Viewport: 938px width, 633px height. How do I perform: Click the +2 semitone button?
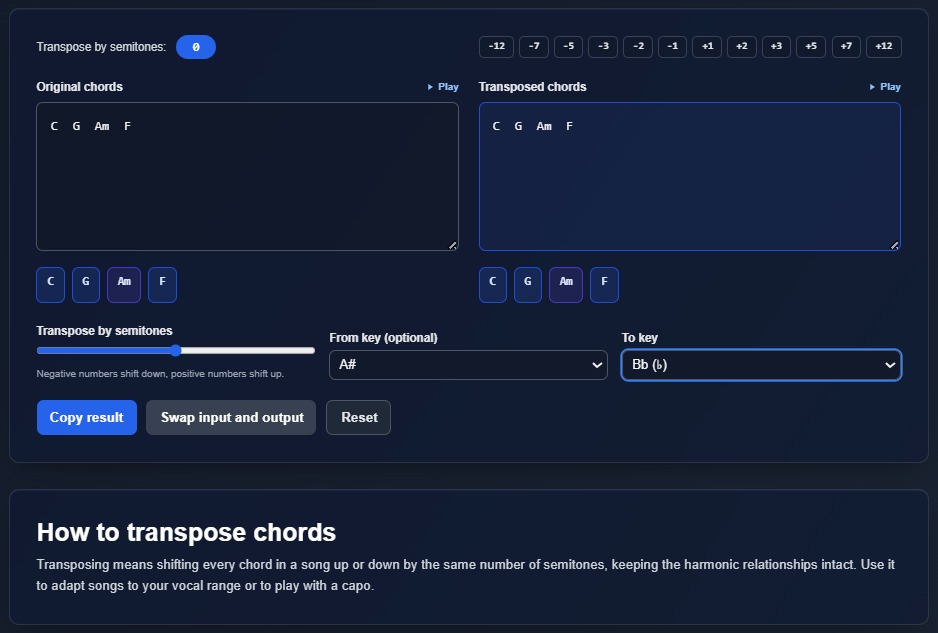[x=741, y=46]
